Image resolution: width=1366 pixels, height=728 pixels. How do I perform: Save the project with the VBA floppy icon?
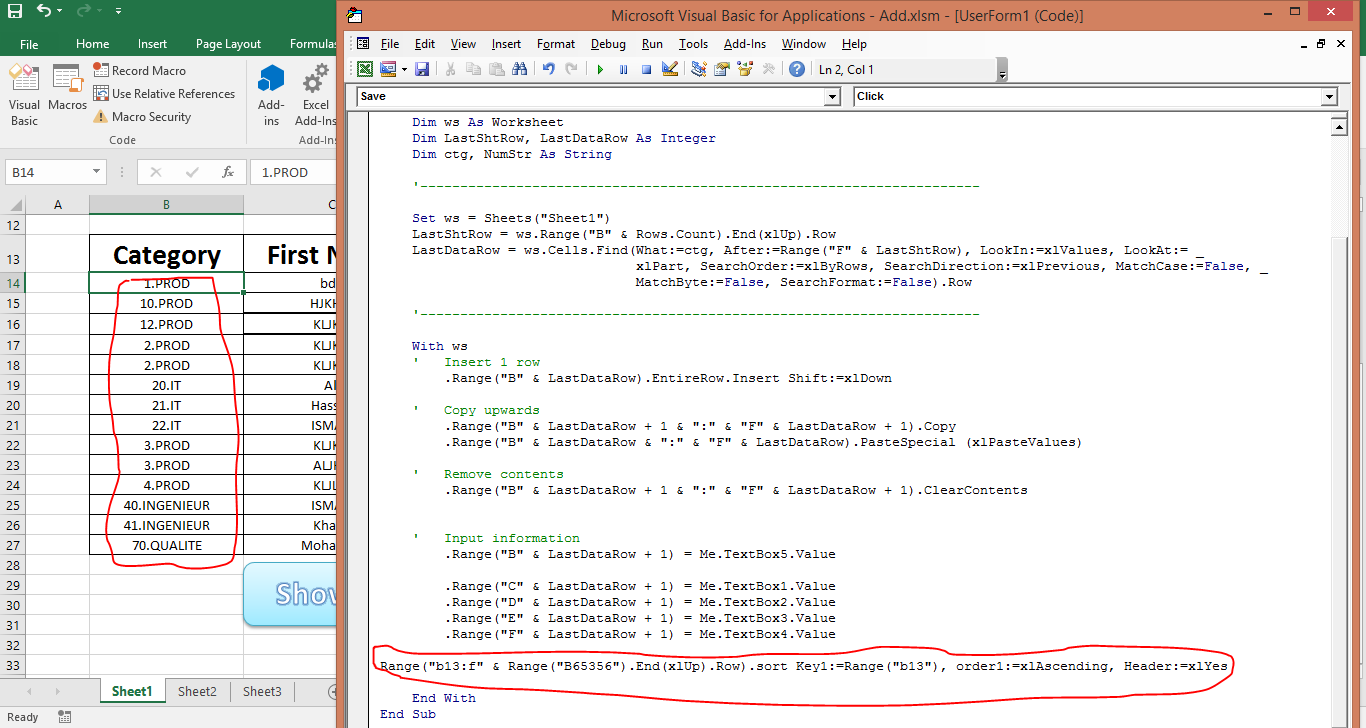pos(422,69)
